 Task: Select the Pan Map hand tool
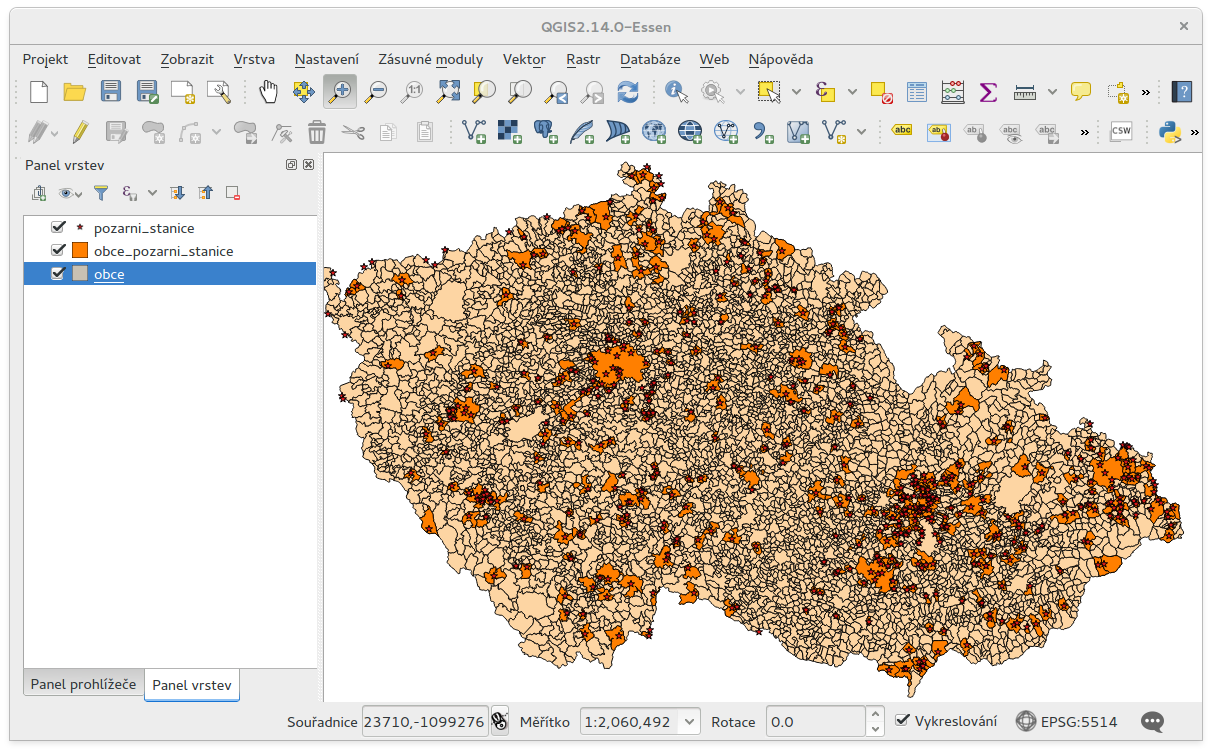click(x=268, y=92)
